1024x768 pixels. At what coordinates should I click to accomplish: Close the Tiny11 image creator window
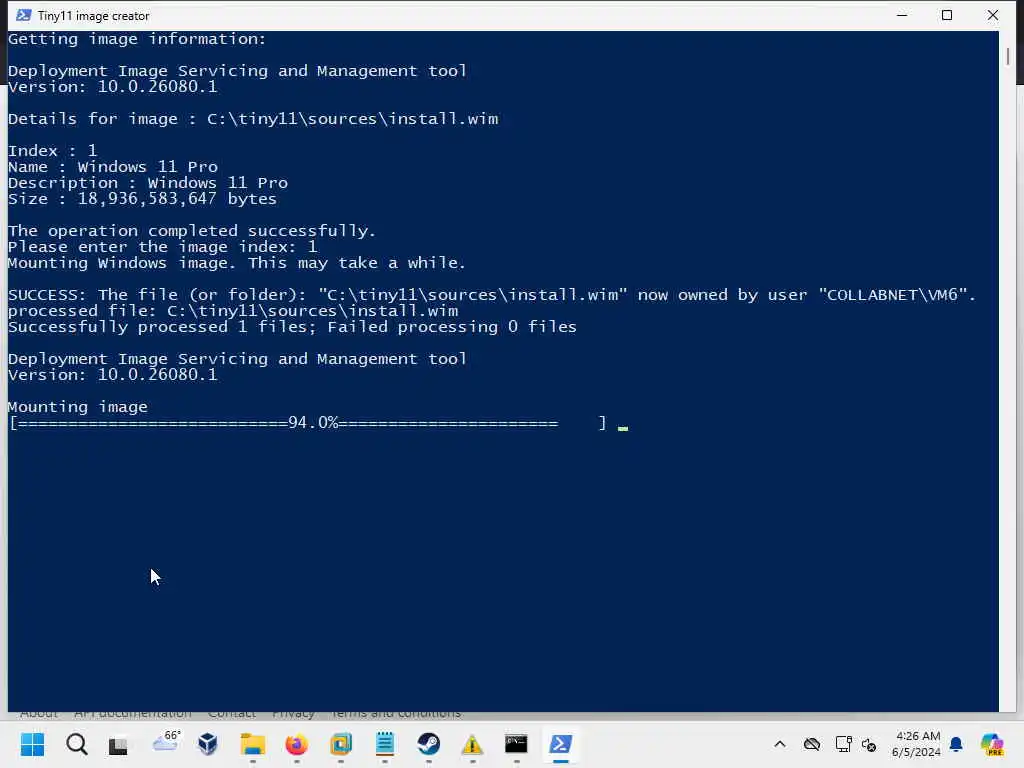(x=993, y=15)
